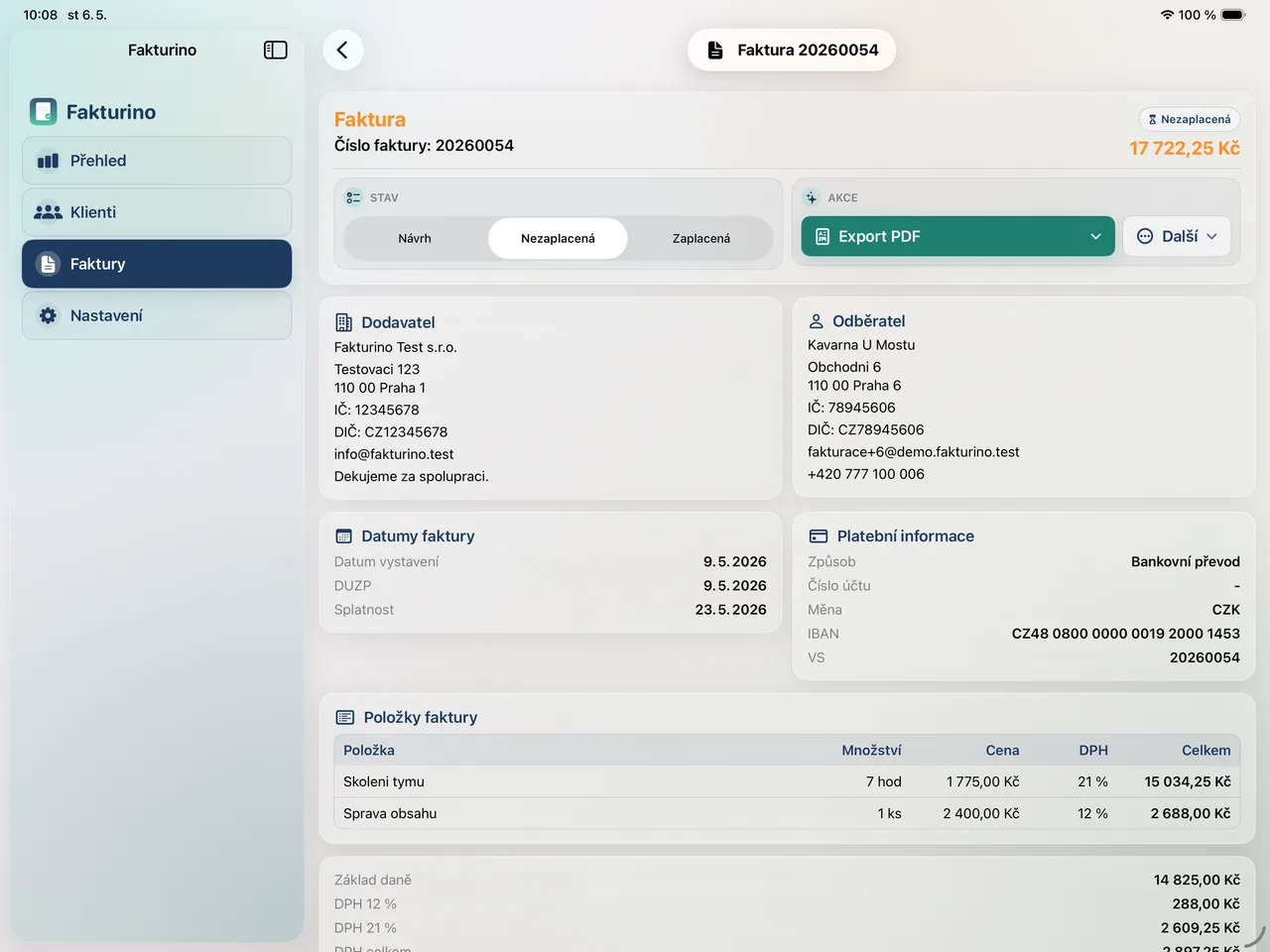The width and height of the screenshot is (1270, 952).
Task: Click the Fakturino Test s.r.o. supplier name
Action: (396, 347)
